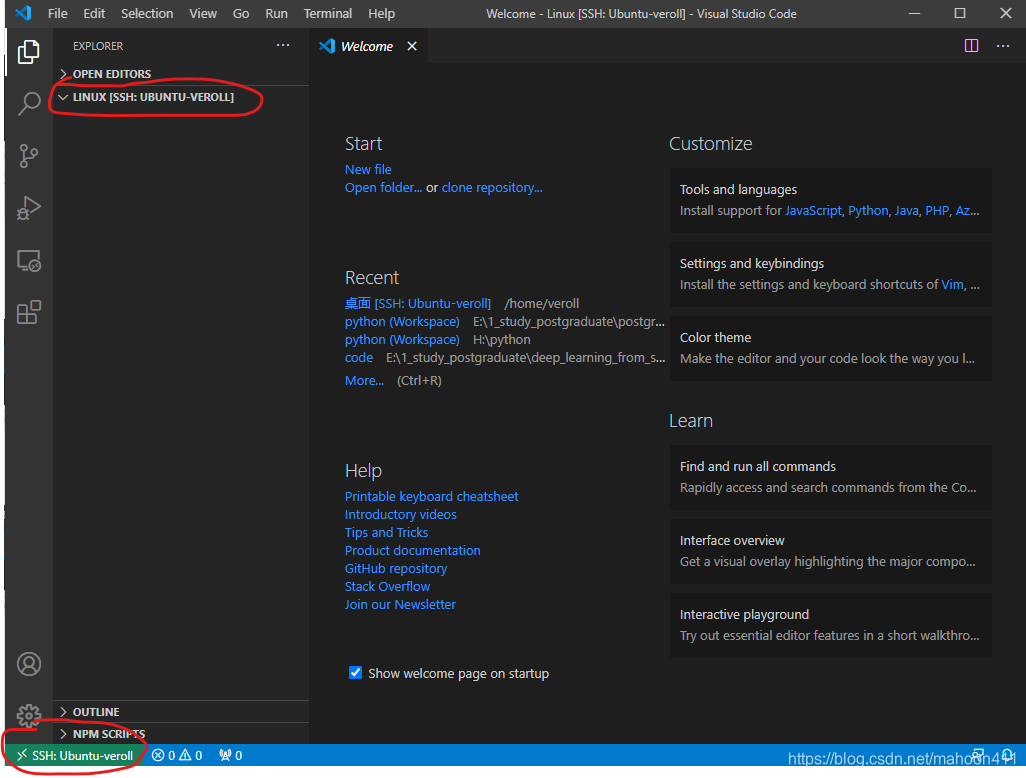Screen dimensions: 1026x778
Task: Click the New file link
Action: point(368,169)
